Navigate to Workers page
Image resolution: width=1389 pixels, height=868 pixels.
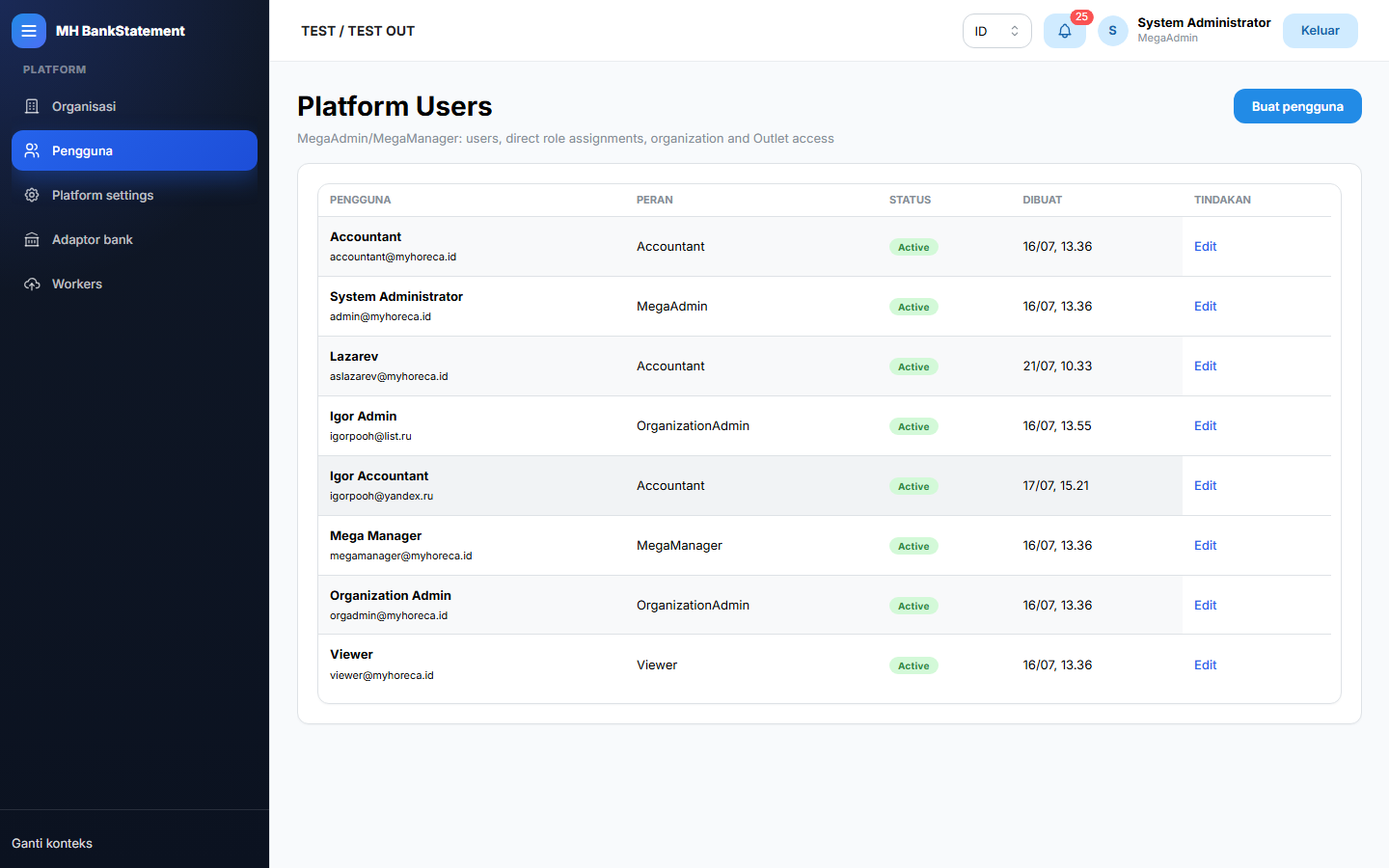click(x=134, y=284)
